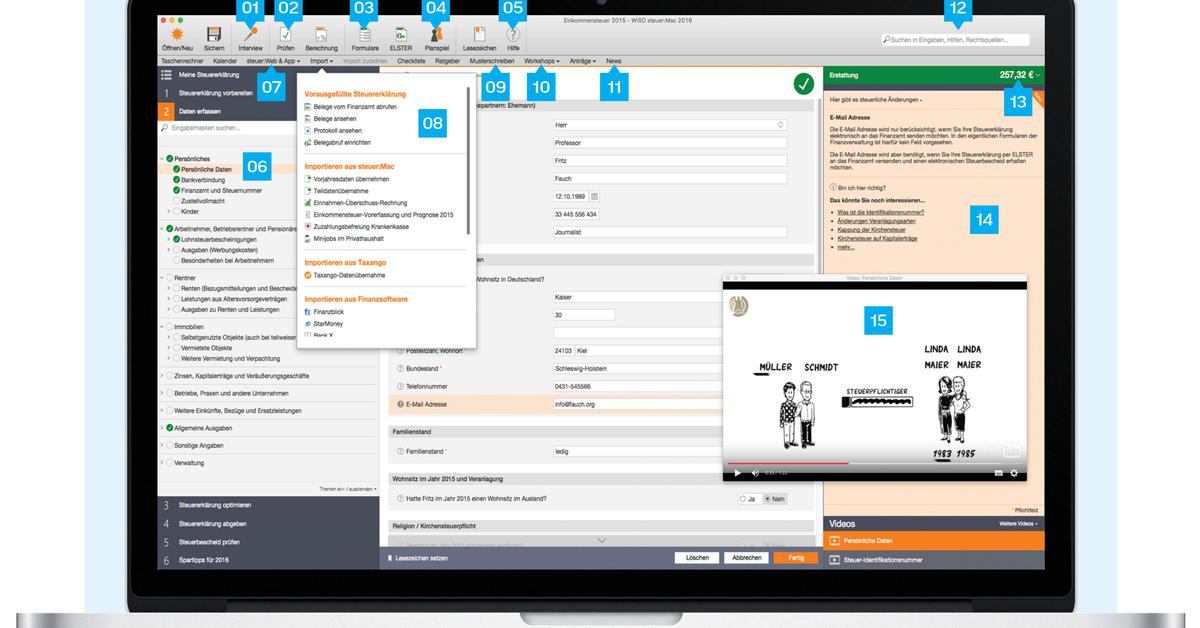Toggle Rentner status circle

tap(170, 277)
